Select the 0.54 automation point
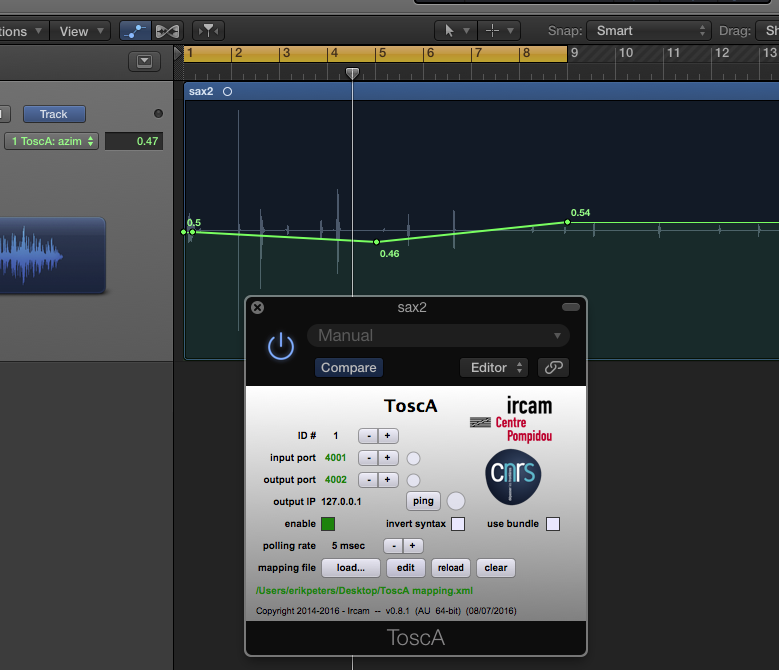This screenshot has width=779, height=670. [567, 222]
